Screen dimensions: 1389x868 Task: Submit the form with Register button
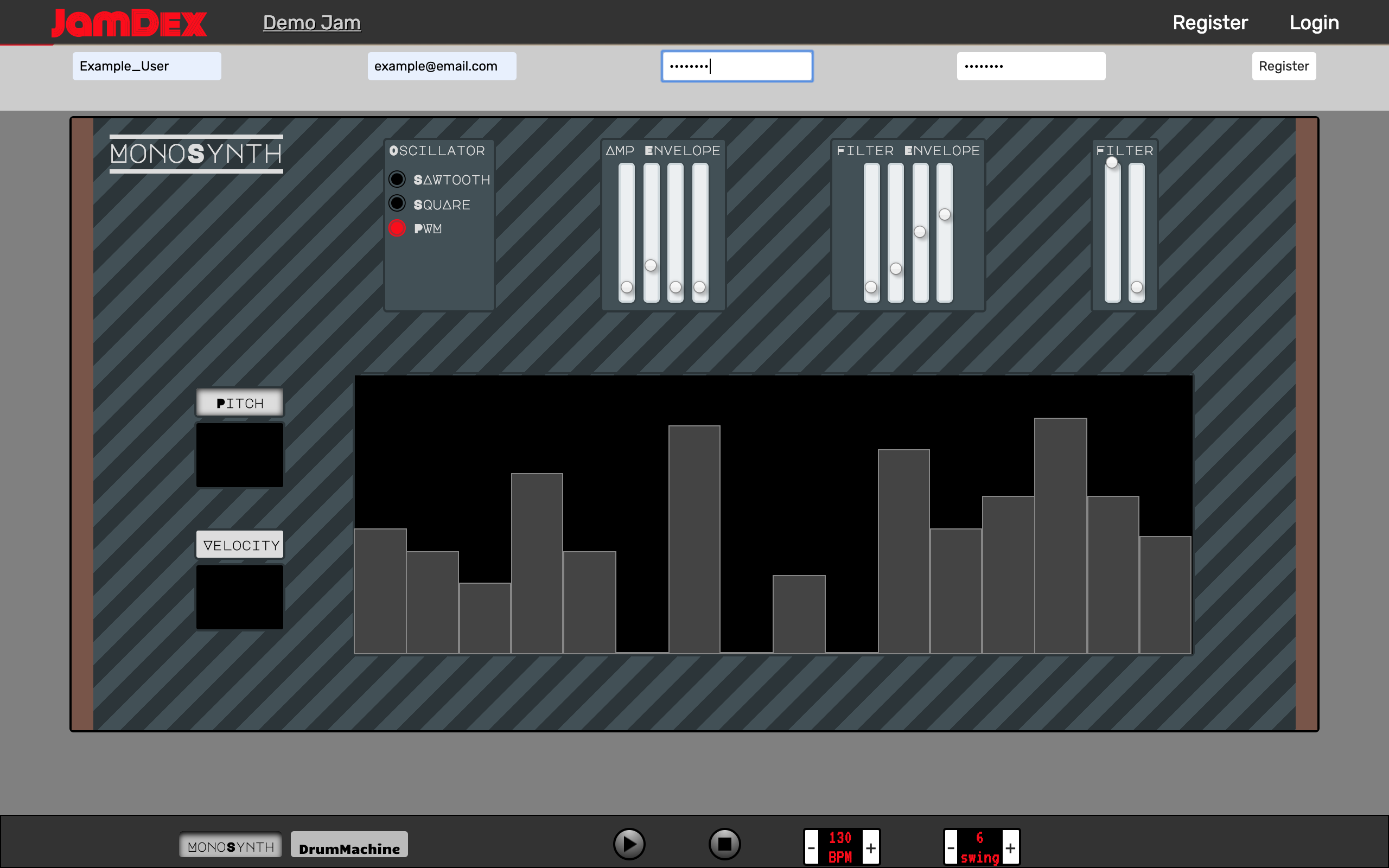click(1283, 66)
